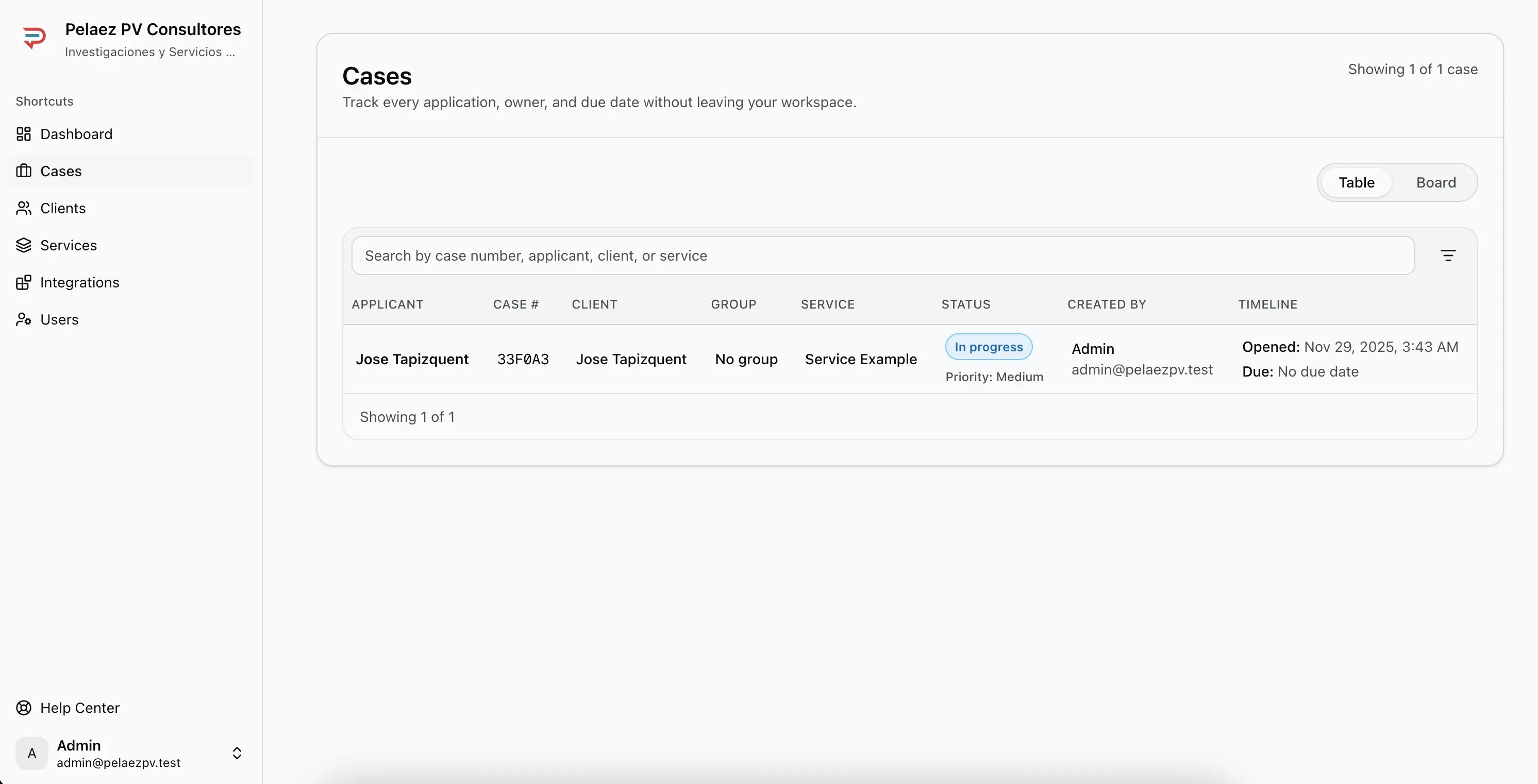Select the Users icon in the sidebar

pos(23,319)
